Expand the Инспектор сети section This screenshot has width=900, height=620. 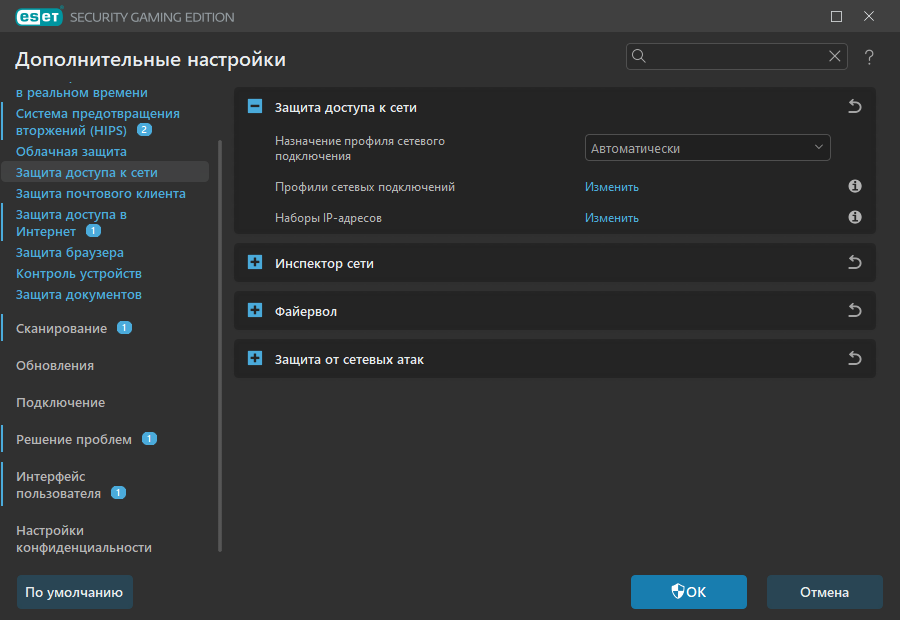pyautogui.click(x=255, y=262)
